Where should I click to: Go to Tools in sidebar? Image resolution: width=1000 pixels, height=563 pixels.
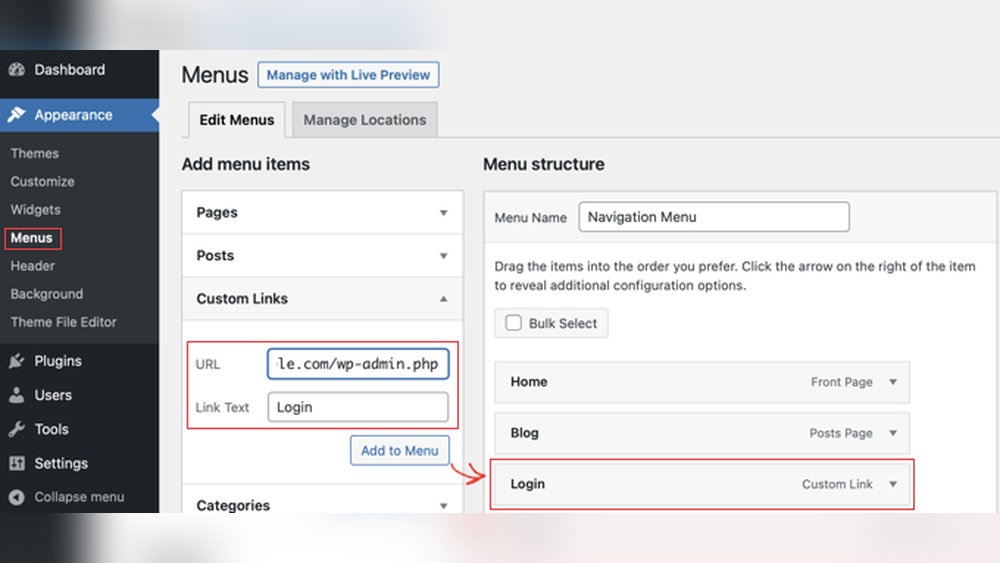click(51, 429)
